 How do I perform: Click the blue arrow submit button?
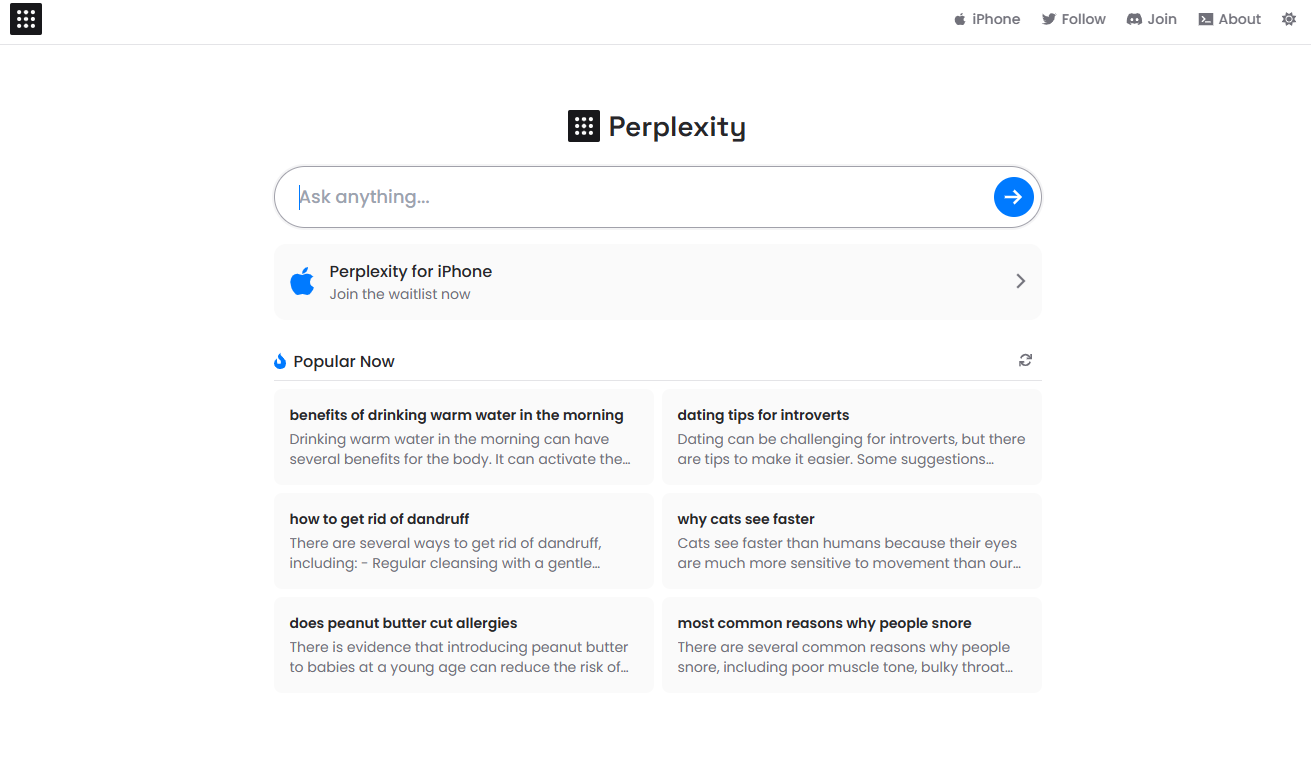coord(1013,197)
